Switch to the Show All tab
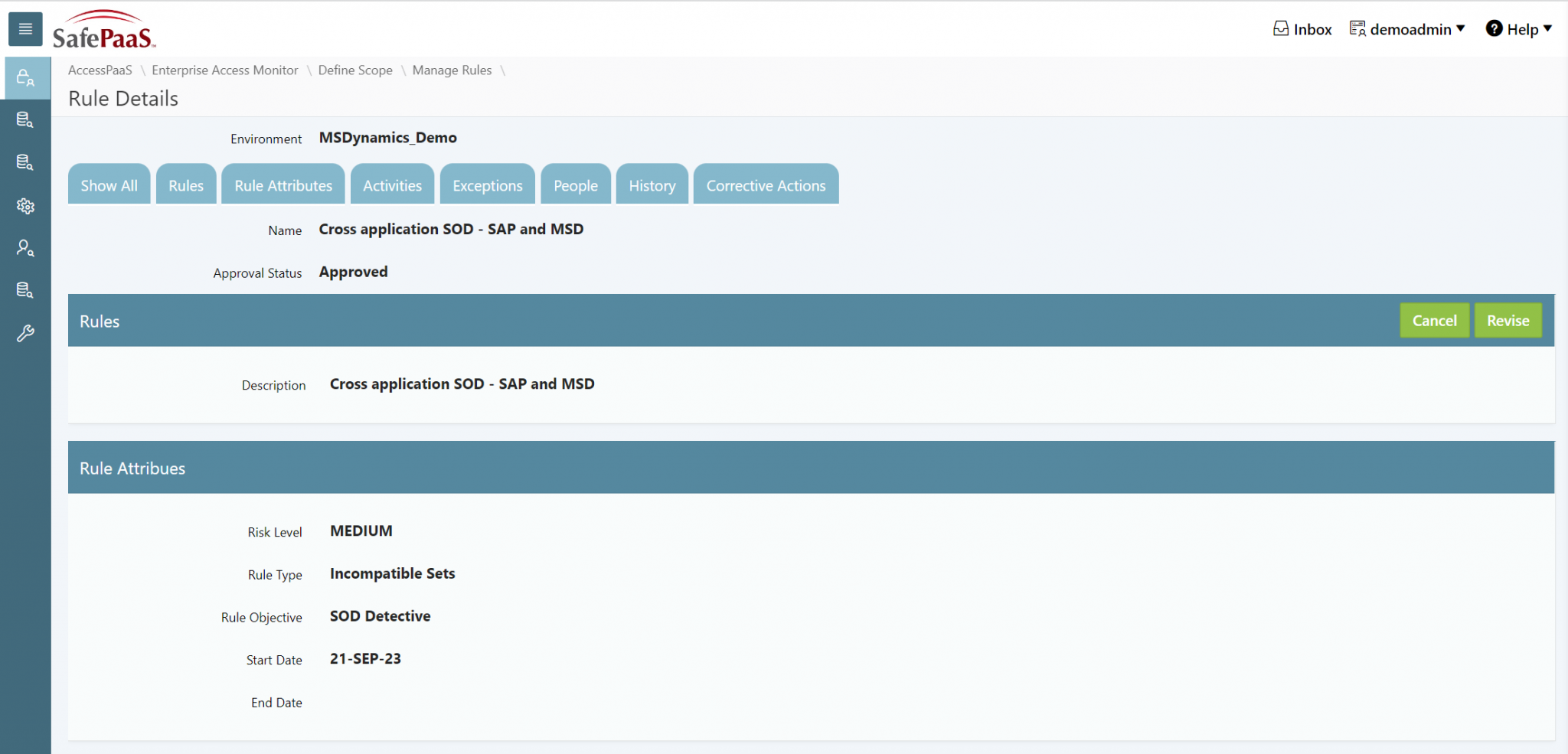Screen dimensions: 1568x754 click(109, 185)
